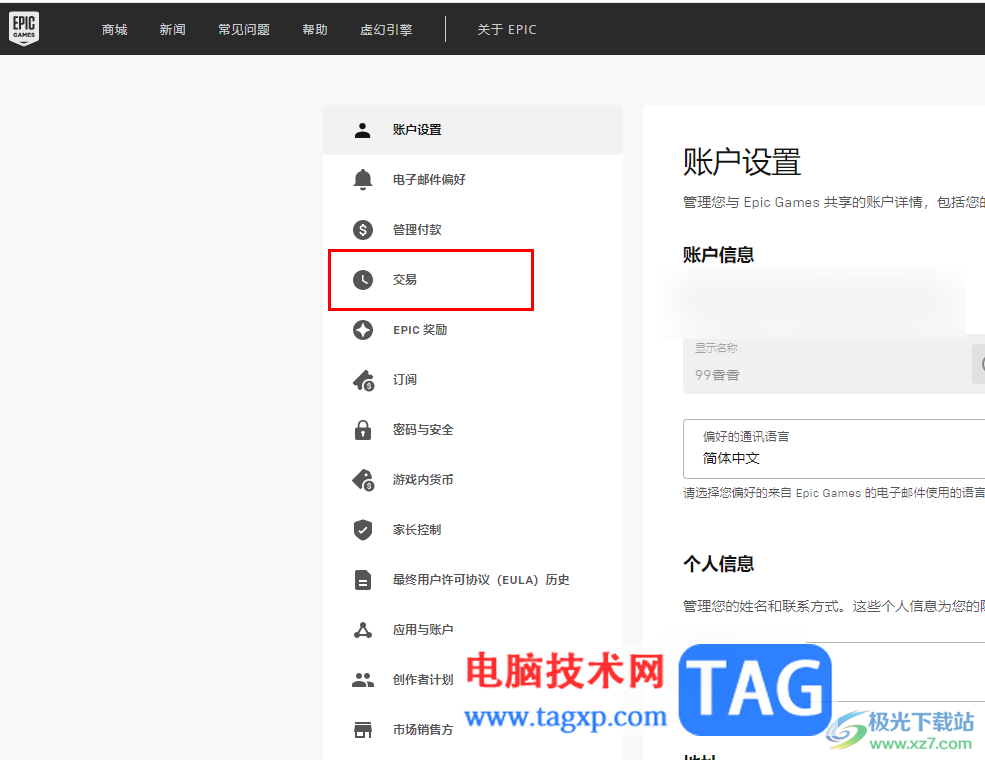Open the 密码与安全 section
Screen dimensions: 985x760
coord(473,430)
